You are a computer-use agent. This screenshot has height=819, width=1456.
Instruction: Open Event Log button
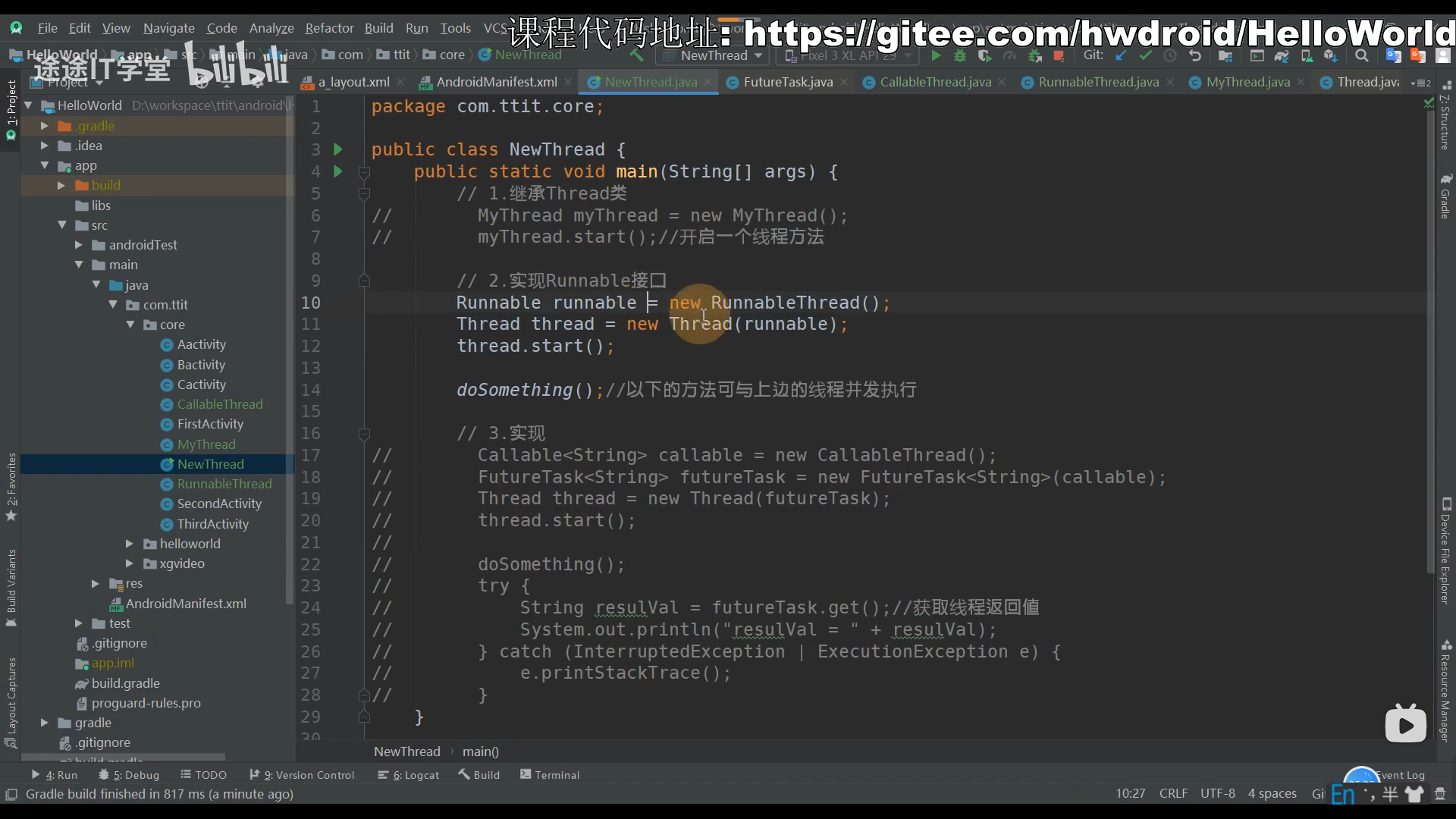click(1400, 775)
